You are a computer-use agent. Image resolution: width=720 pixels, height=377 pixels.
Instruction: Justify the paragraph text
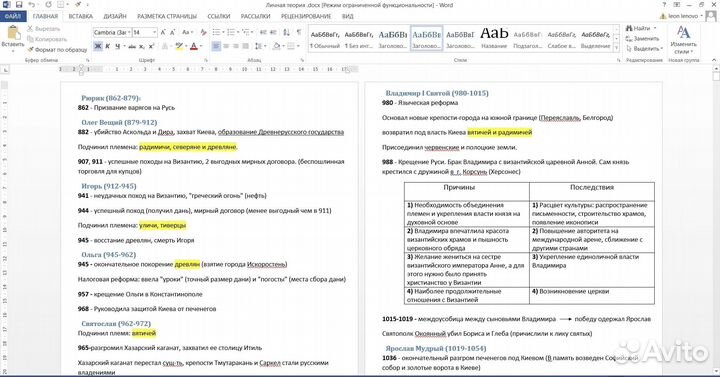246,46
